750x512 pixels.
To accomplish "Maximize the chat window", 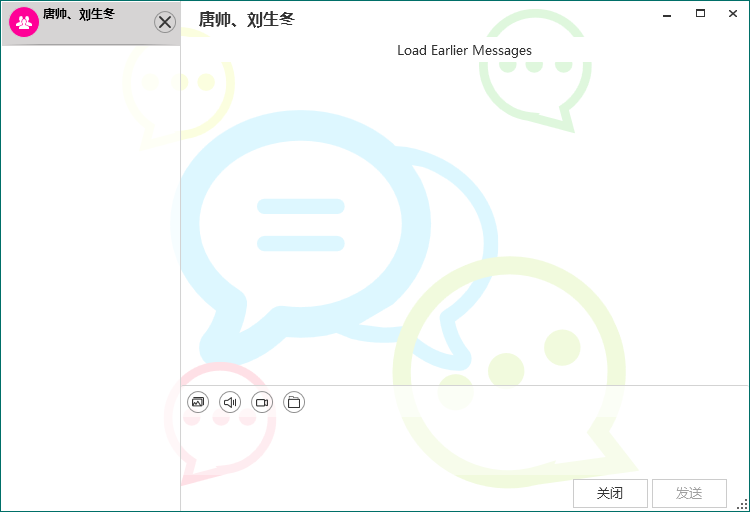I will point(700,14).
